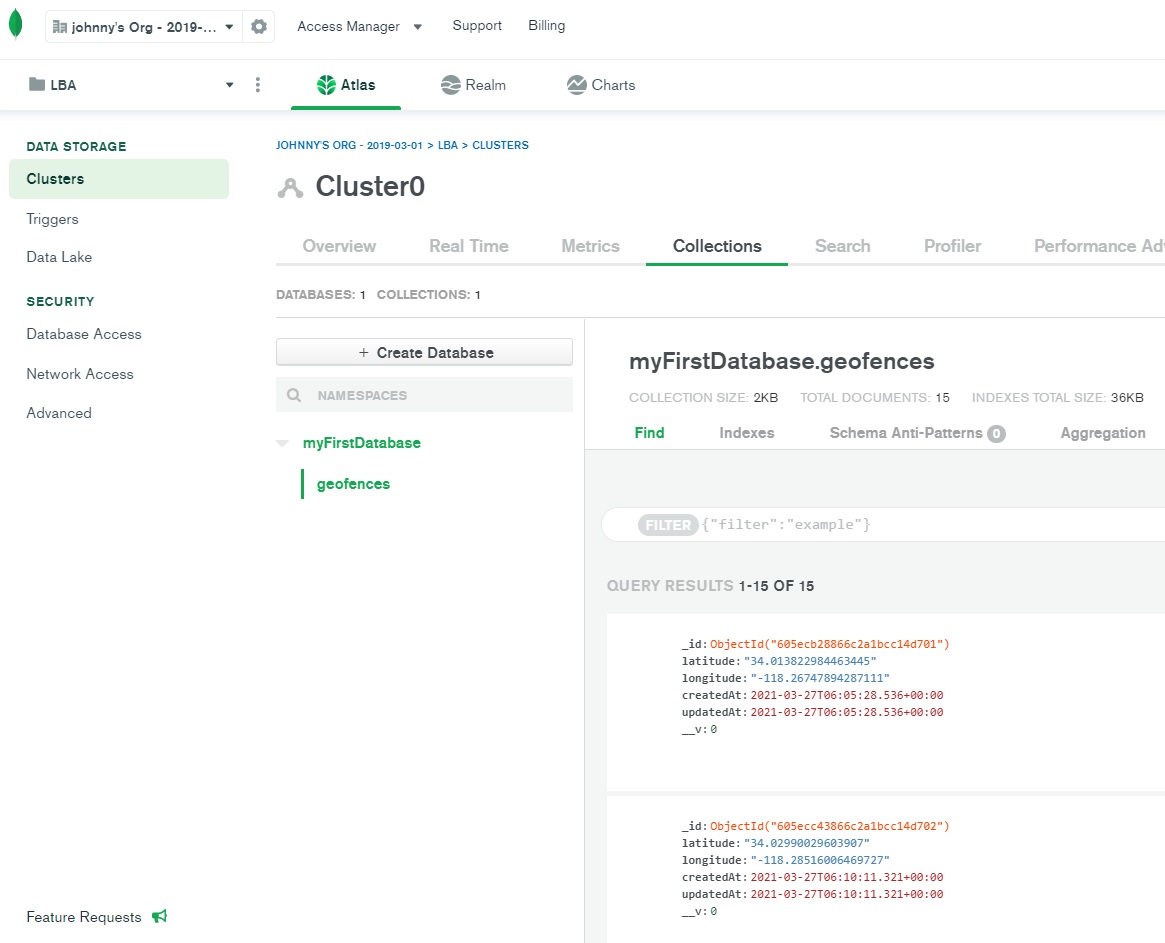Open the cluster Search tab
This screenshot has height=943, width=1165.
click(843, 246)
